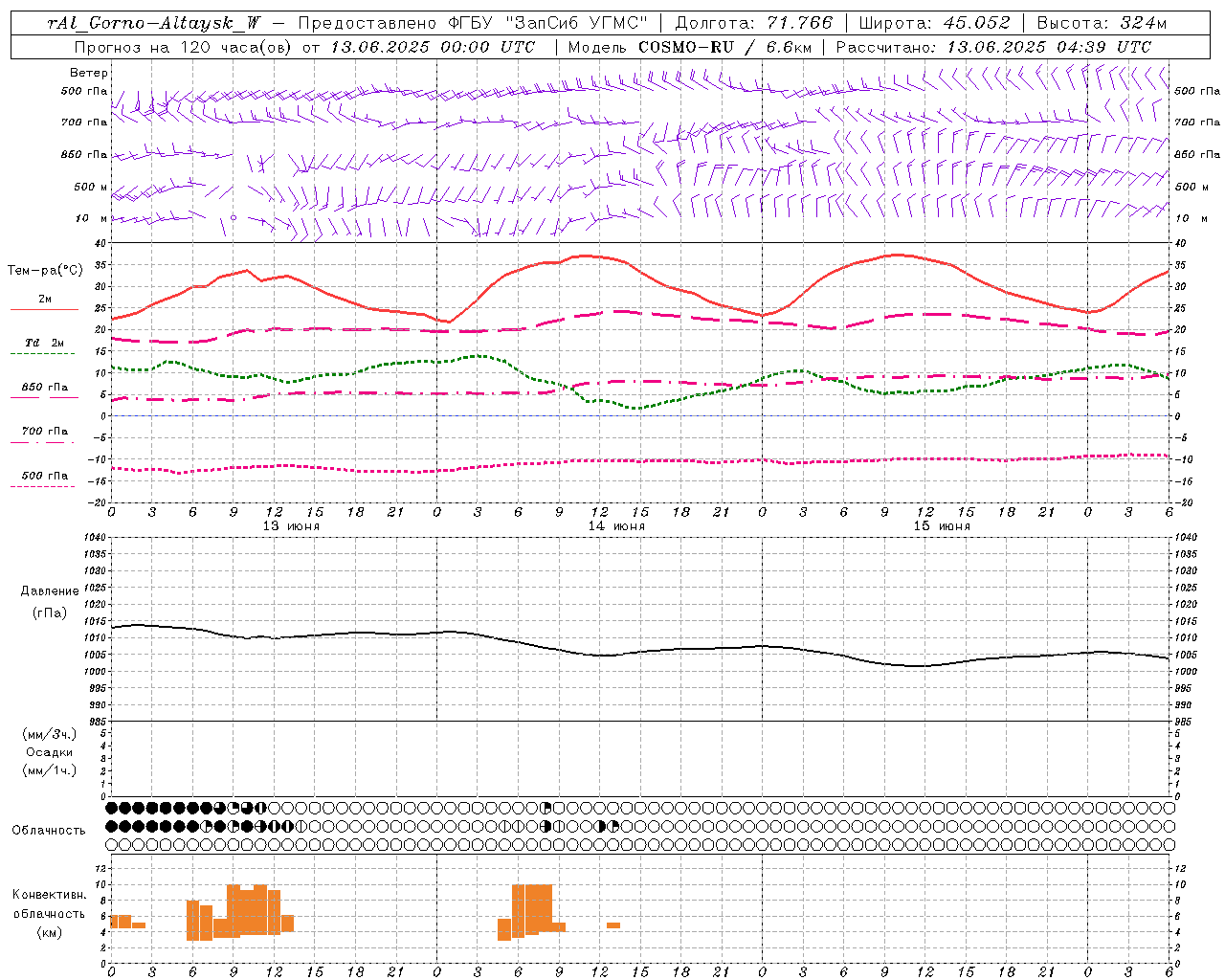Click the 2м temperature legend entry
Screen dimensions: 1225x980
45,300
